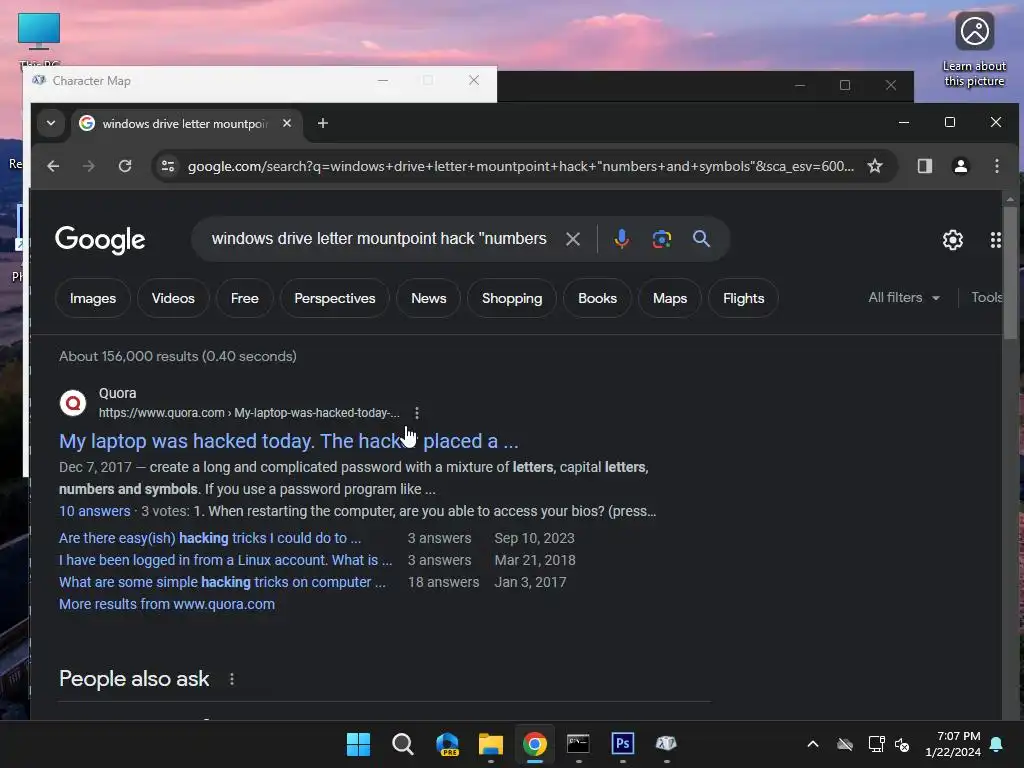This screenshot has height=768, width=1024.
Task: Switch to Command Prompt in the taskbar
Action: click(579, 744)
